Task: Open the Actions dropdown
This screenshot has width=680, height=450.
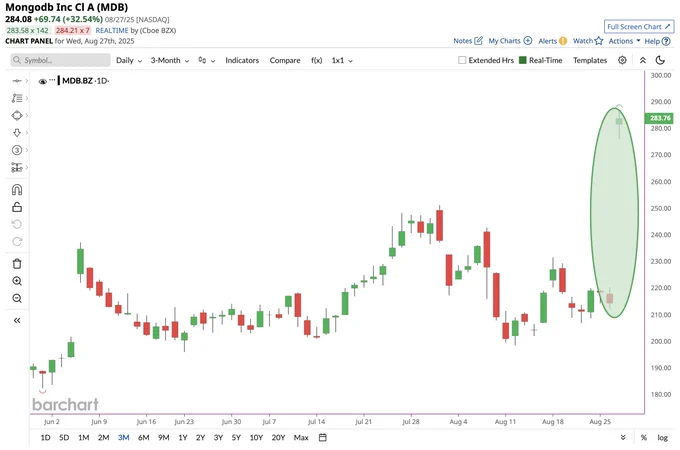Action: tap(624, 41)
